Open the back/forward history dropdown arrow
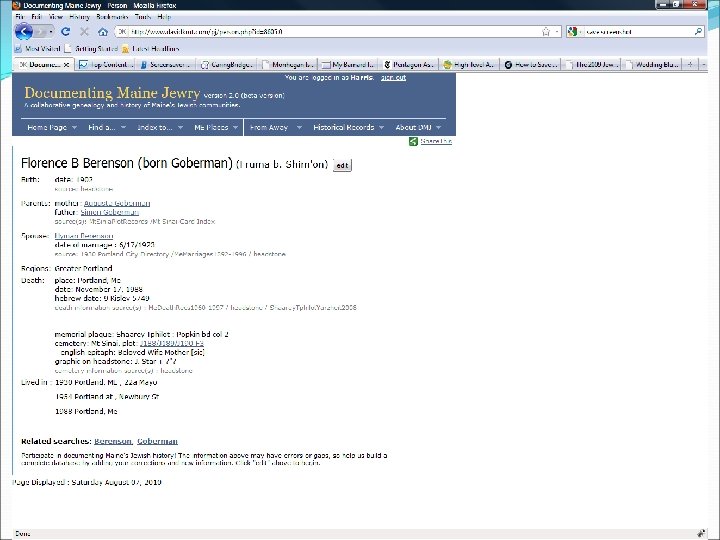Viewport: 720px width, 540px height. point(51,32)
